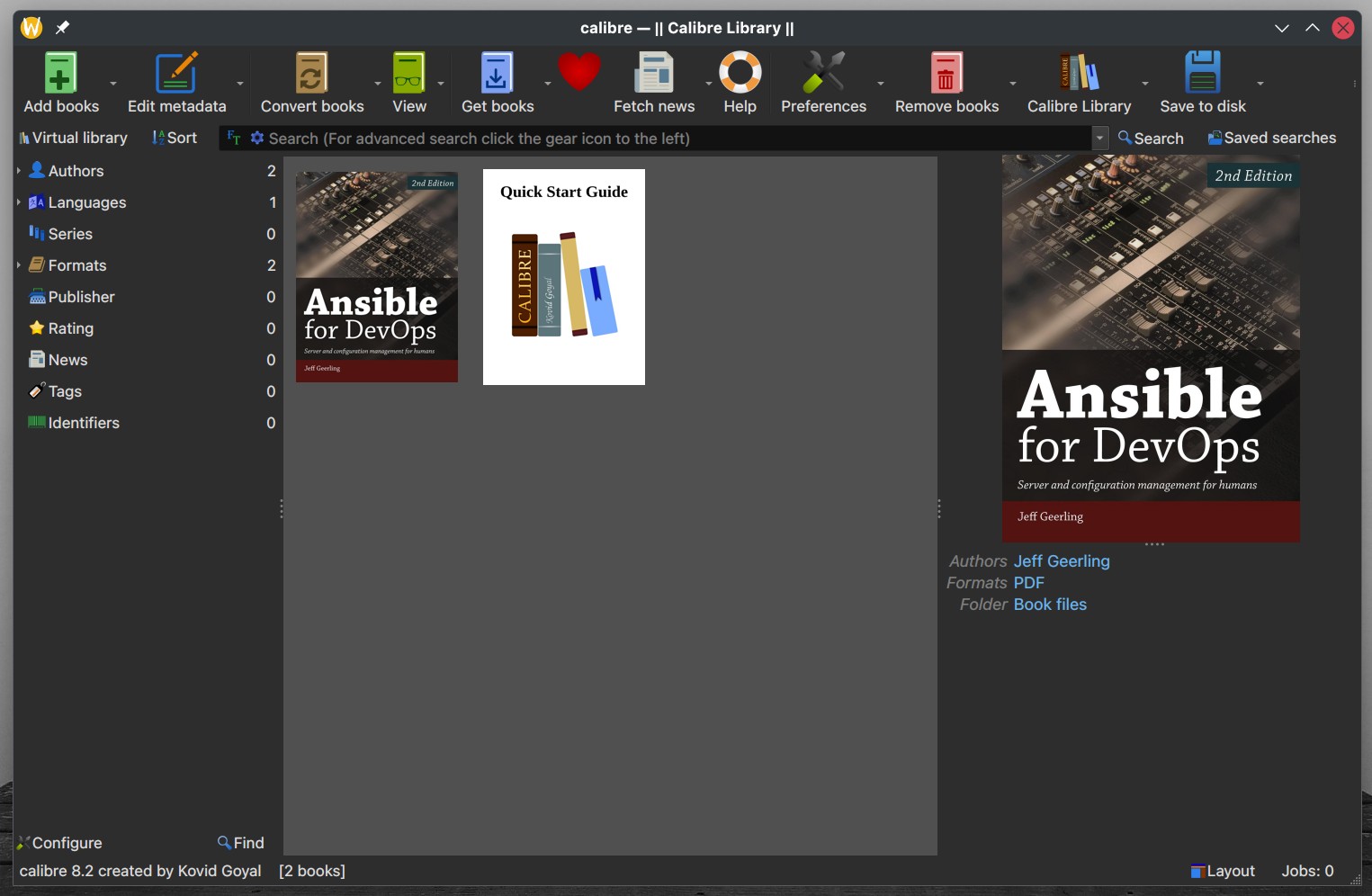Click the toolbar overflow dots
Screen dimensions: 1372x896
pos(1354,84)
